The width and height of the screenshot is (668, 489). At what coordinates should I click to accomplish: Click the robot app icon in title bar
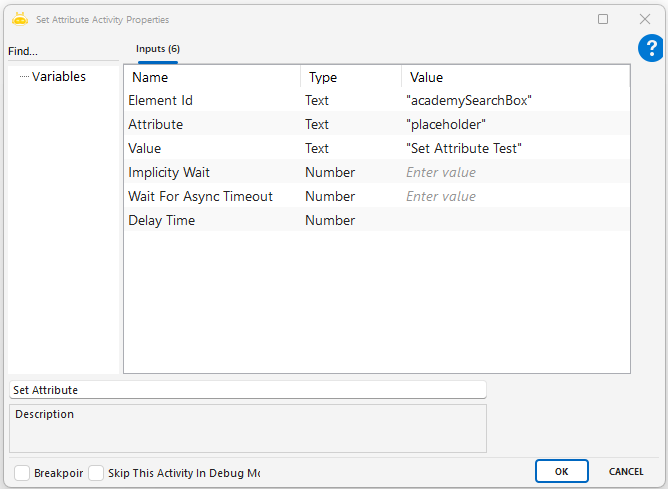pyautogui.click(x=19, y=18)
